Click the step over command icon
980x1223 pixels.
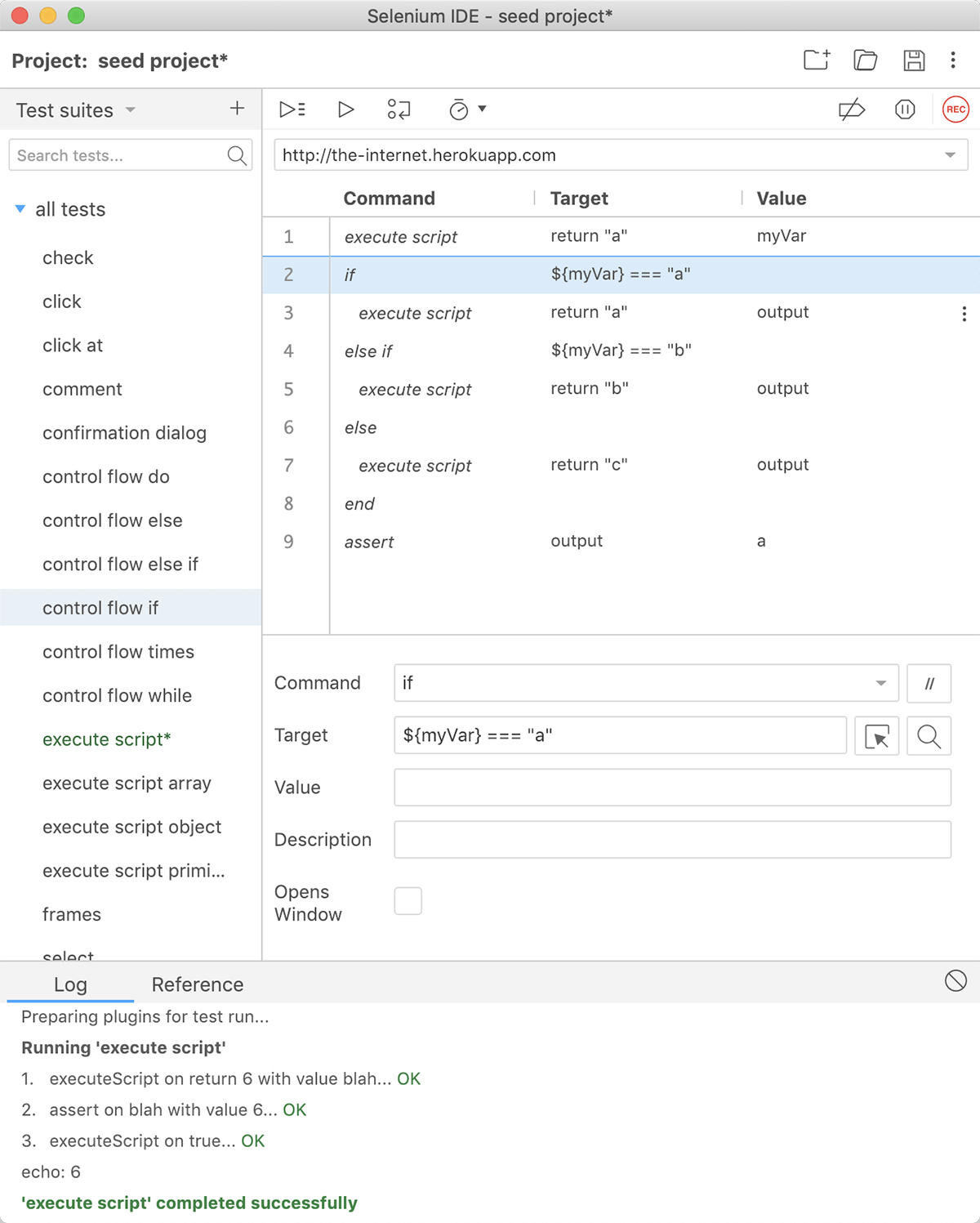[399, 109]
